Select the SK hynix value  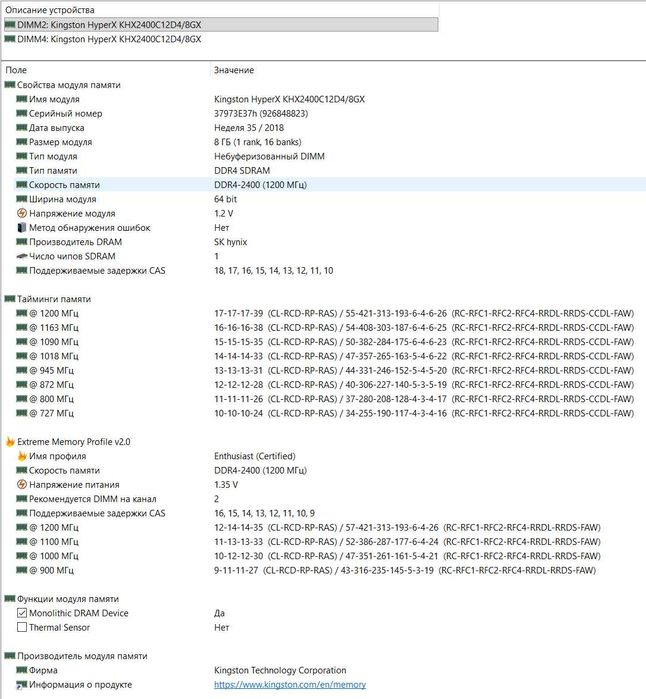point(230,242)
